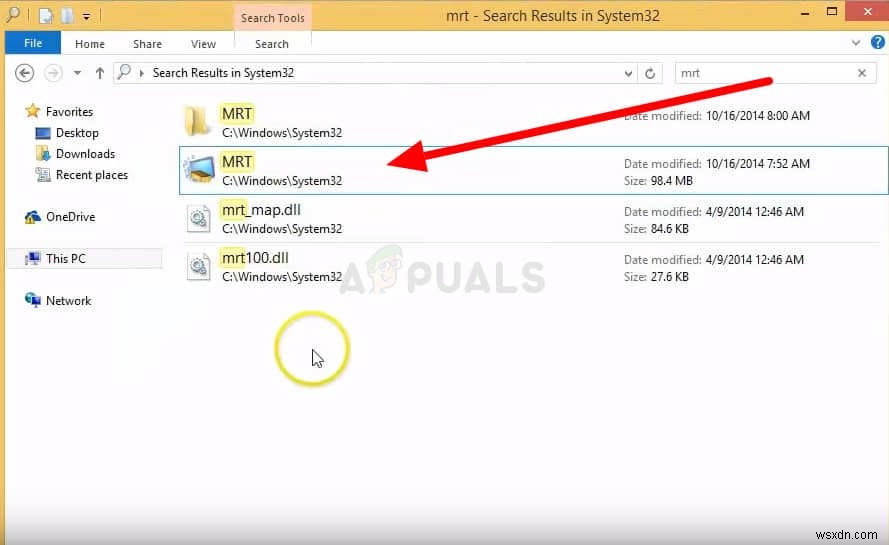Open the recent locations dropdown arrow
Image resolution: width=889 pixels, height=545 pixels.
point(78,73)
